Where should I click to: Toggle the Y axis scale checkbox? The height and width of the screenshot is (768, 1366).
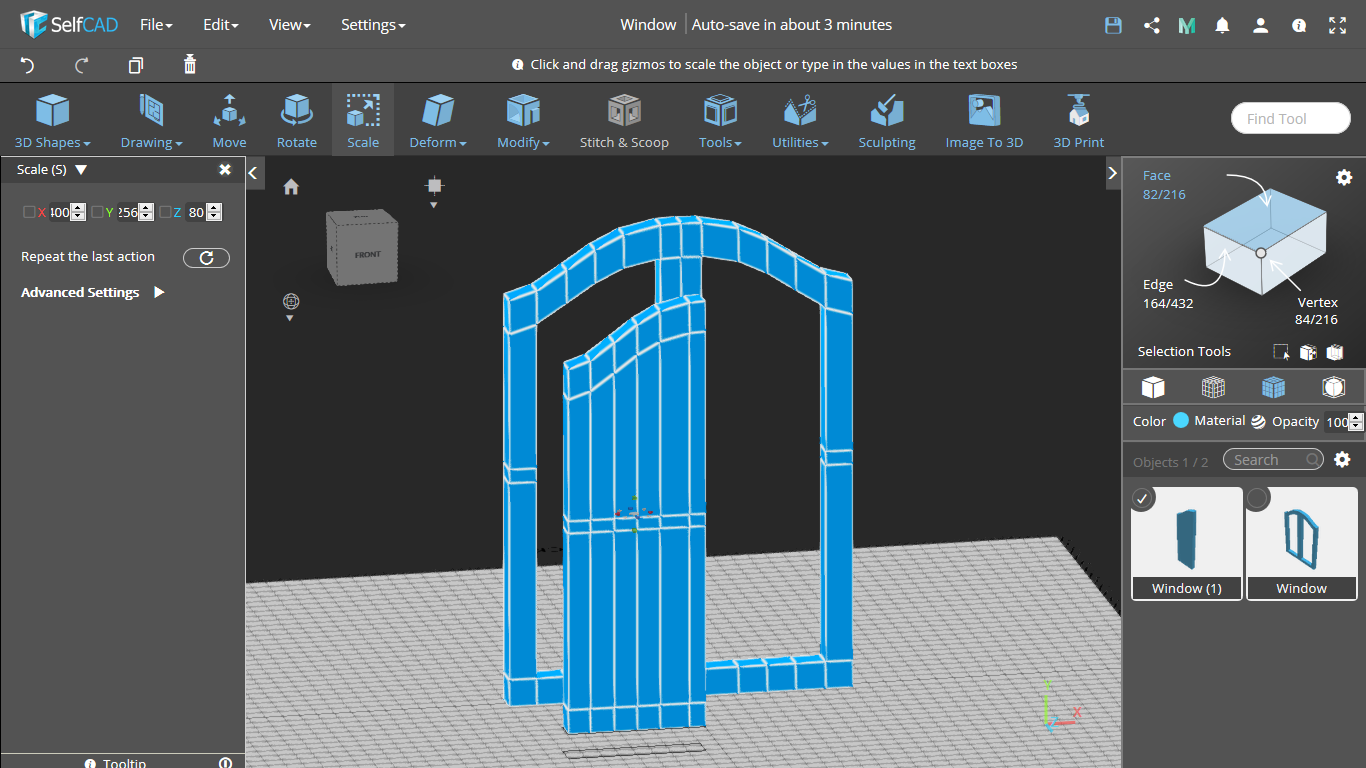click(x=97, y=212)
